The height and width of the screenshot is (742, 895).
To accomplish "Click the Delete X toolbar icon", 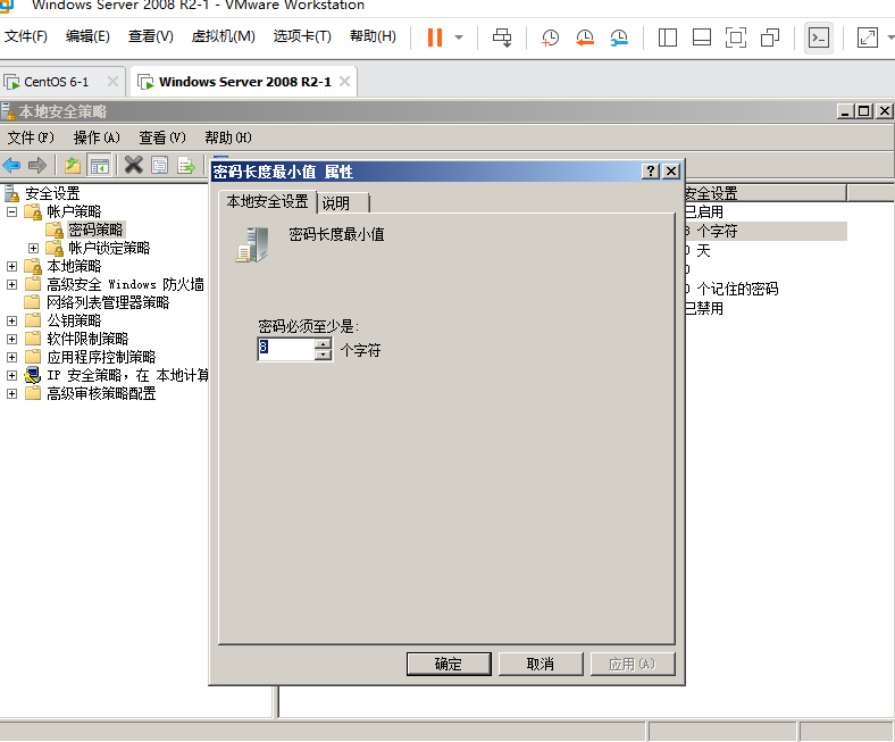I will 134,165.
